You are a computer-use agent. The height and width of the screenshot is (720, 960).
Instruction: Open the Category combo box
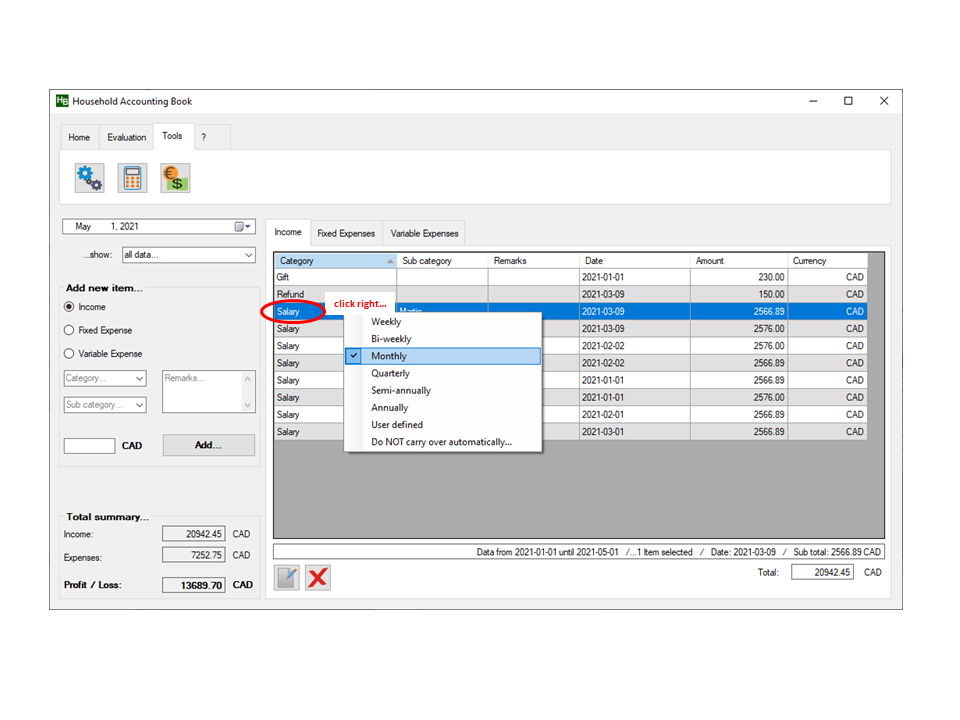tap(105, 379)
